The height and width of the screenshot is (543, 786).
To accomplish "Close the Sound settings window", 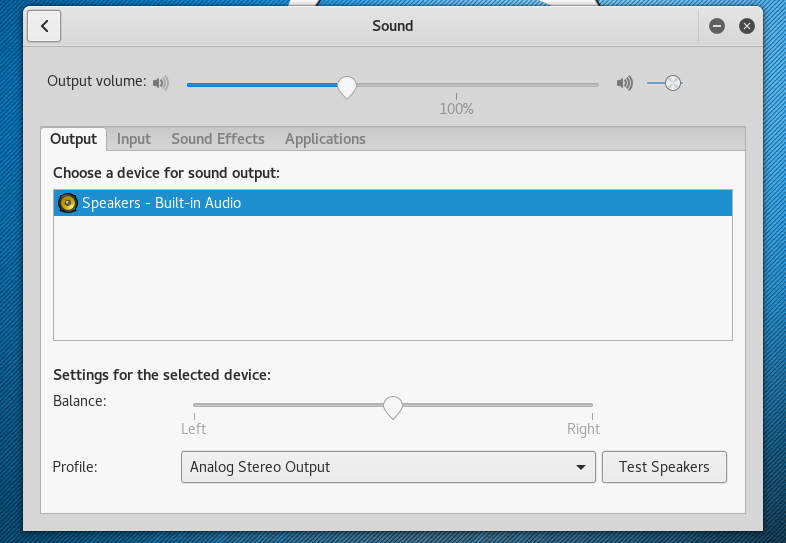I will 746,26.
